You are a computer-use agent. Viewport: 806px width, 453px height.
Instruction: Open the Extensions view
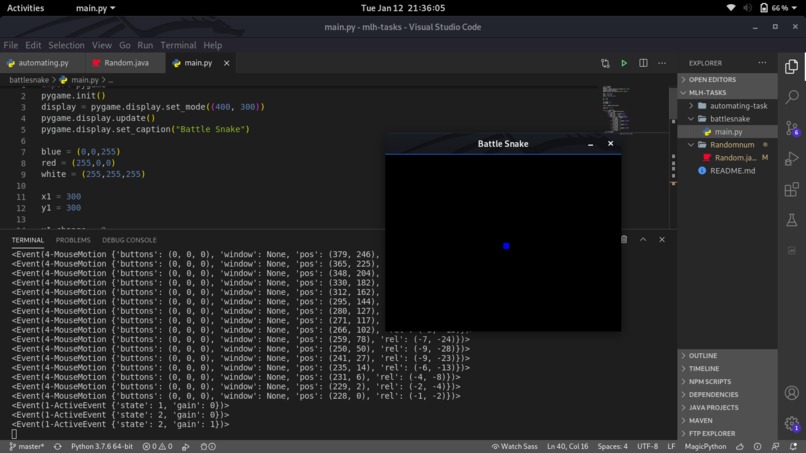(x=792, y=190)
